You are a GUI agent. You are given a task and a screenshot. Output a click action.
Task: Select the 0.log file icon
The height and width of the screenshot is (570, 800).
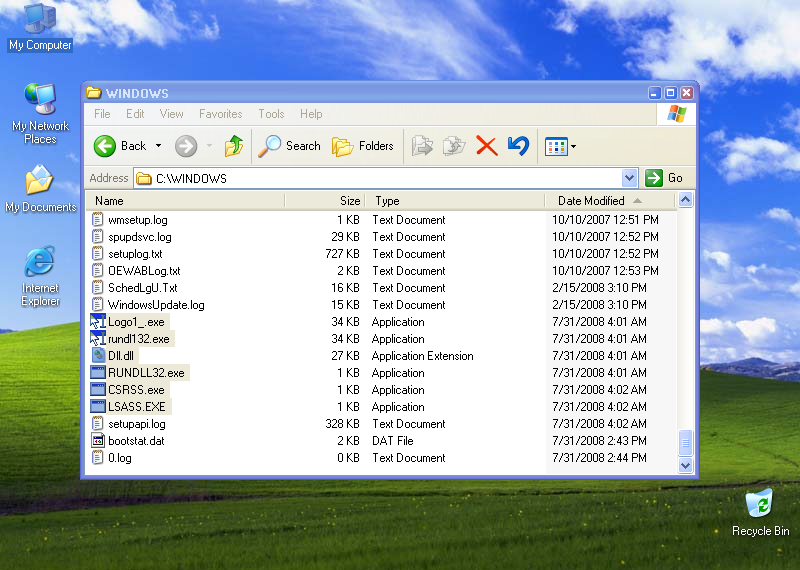(x=97, y=458)
